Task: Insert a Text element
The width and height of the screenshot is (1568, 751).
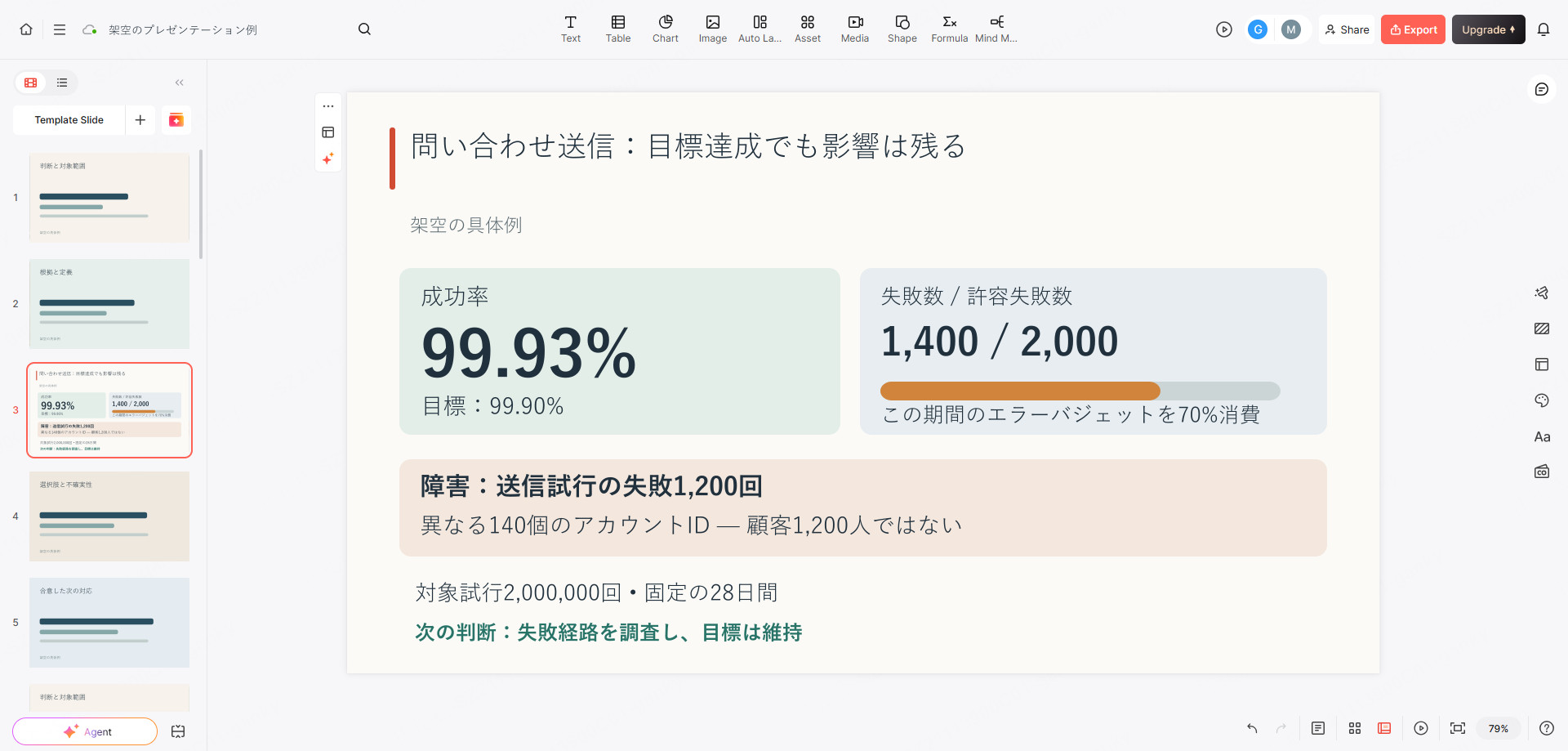Action: 571,29
